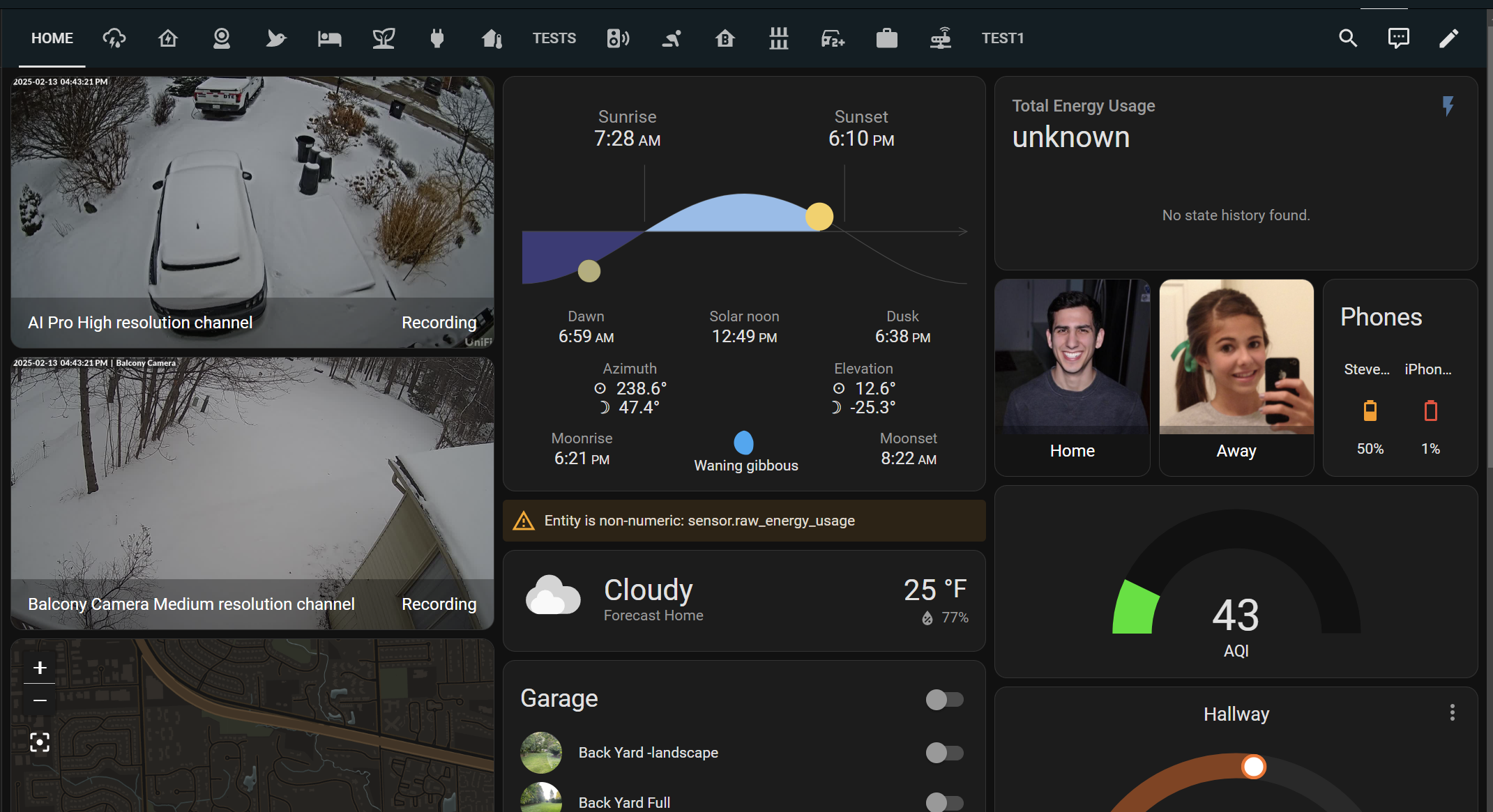Click the map fit-to-entities icon

pyautogui.click(x=40, y=742)
